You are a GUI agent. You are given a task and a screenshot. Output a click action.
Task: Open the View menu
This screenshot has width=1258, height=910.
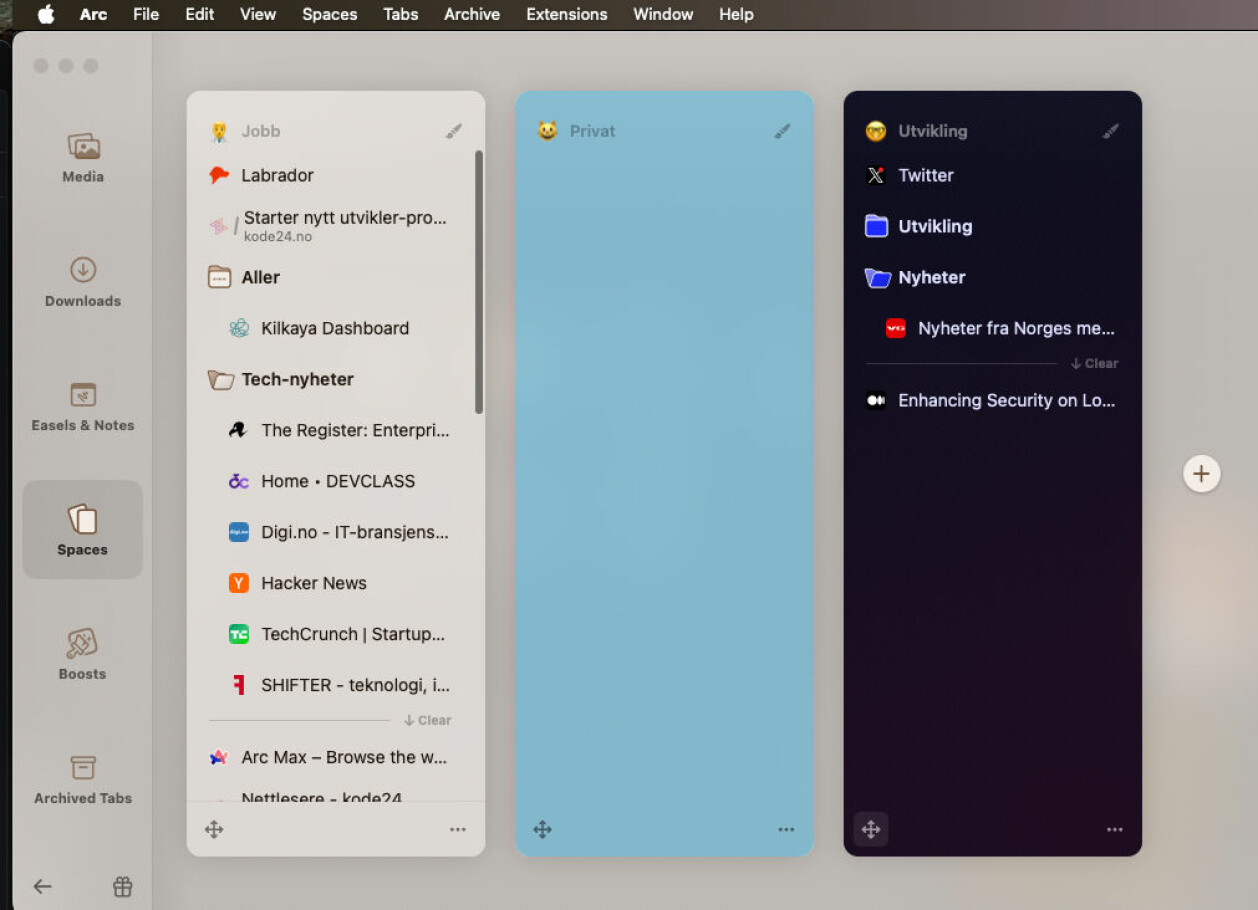tap(258, 14)
